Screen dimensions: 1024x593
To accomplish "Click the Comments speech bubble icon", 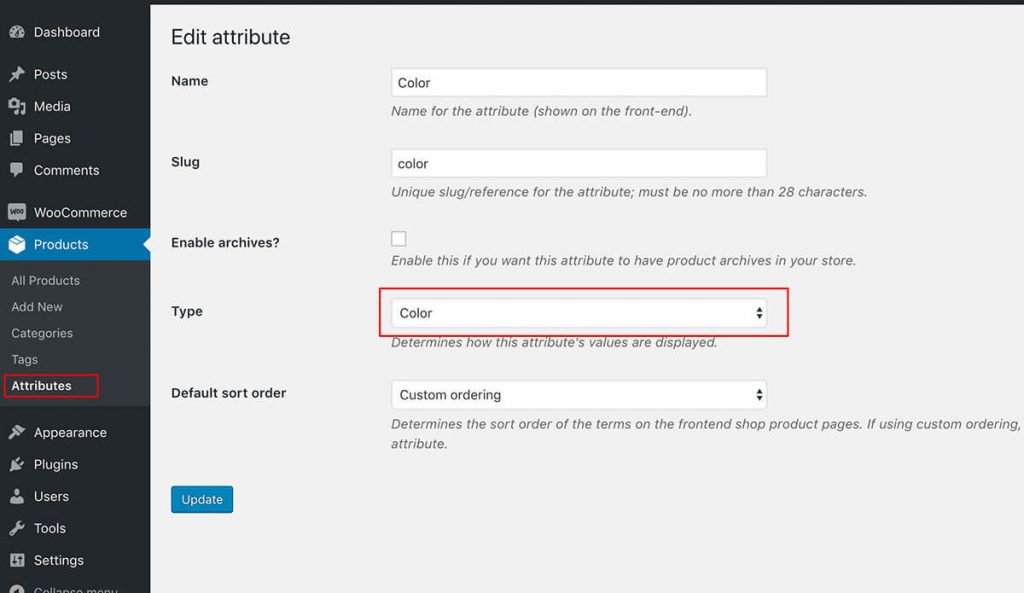I will click(x=17, y=170).
